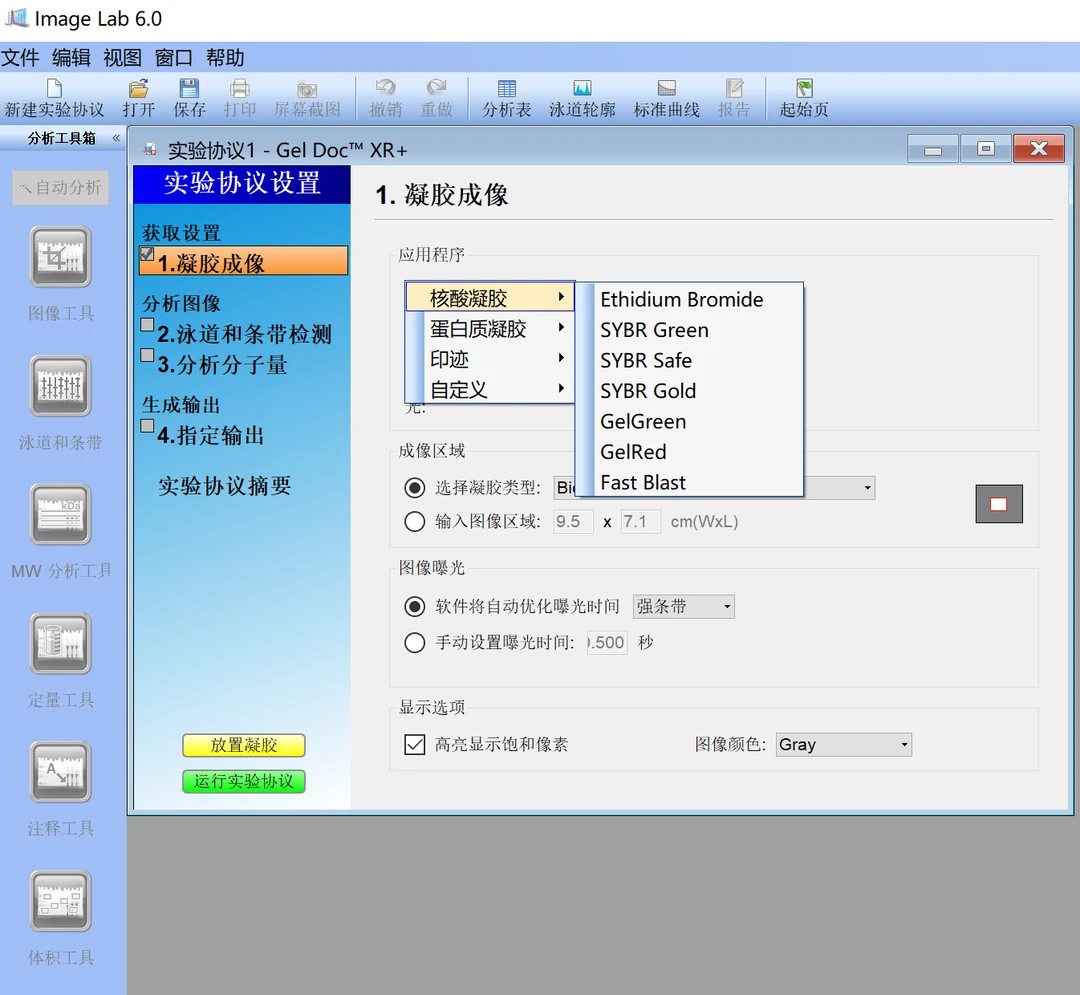Image resolution: width=1080 pixels, height=995 pixels.
Task: Choose GelRed from submenu
Action: (x=689, y=452)
